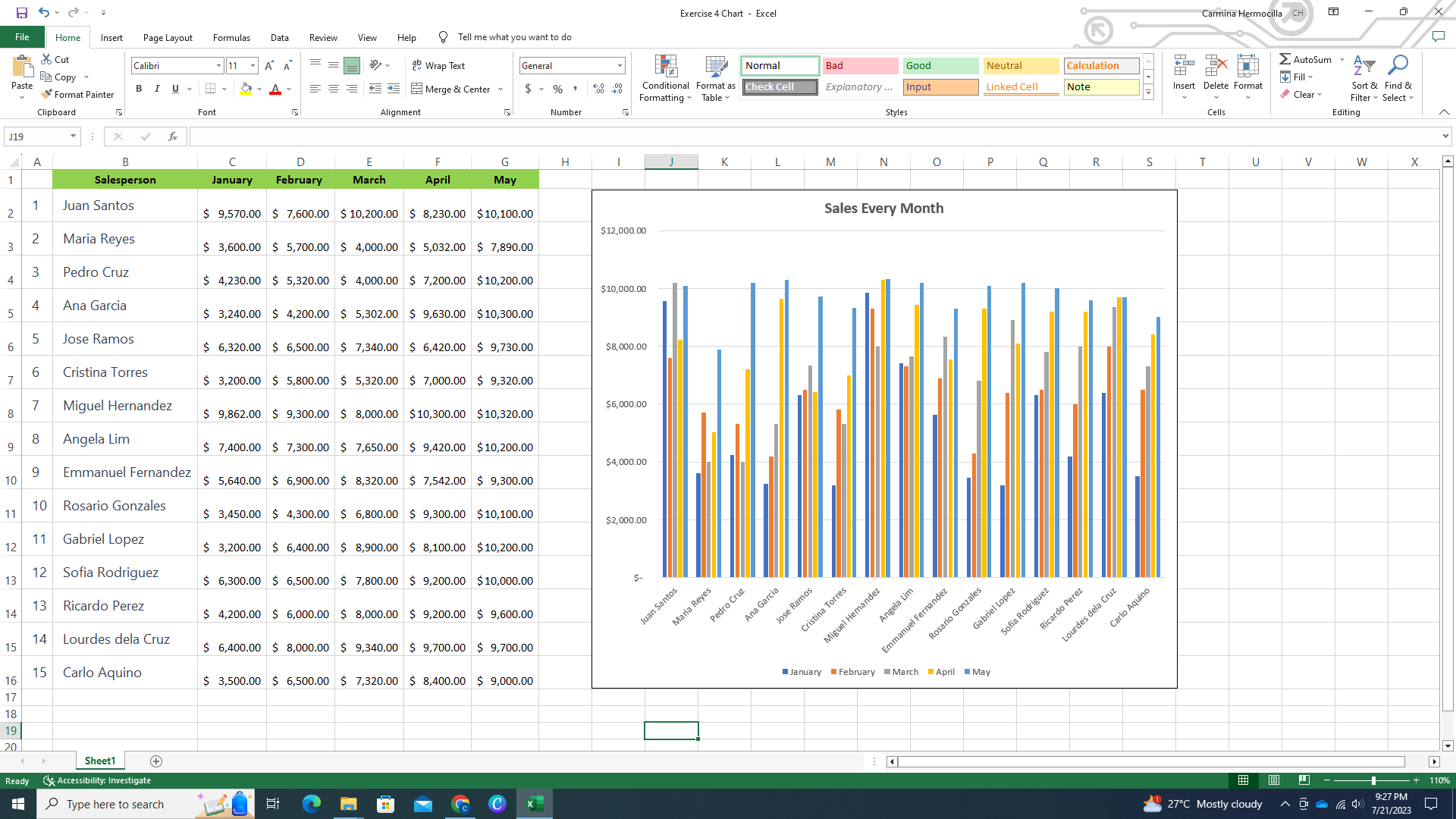Viewport: 1456px width, 819px height.
Task: Click Accessibility: Investigate in status bar
Action: tap(97, 780)
